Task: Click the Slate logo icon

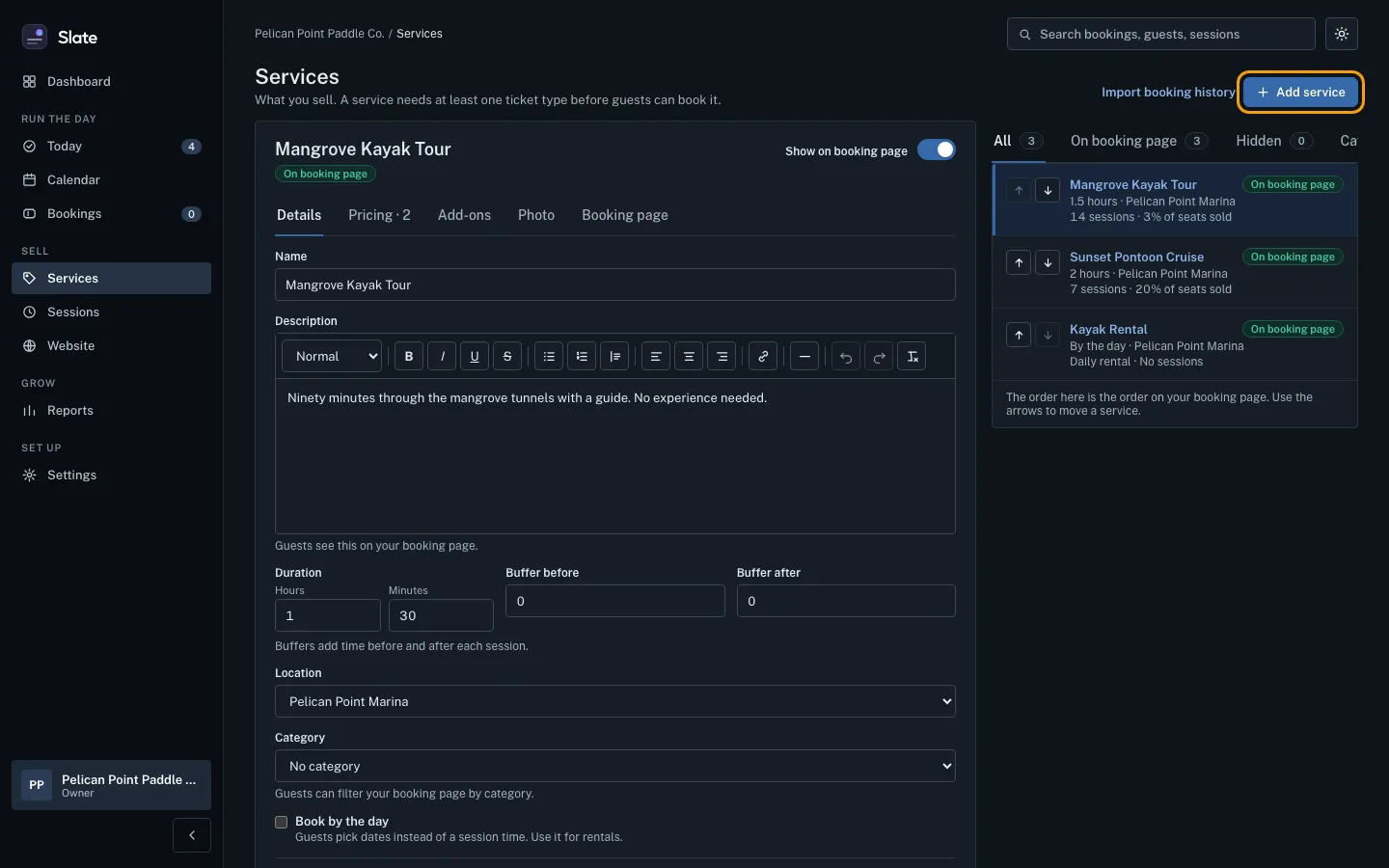Action: (x=35, y=37)
